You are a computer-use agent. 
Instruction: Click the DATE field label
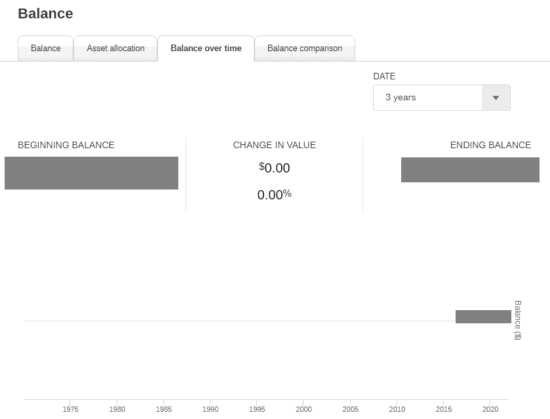click(x=384, y=76)
